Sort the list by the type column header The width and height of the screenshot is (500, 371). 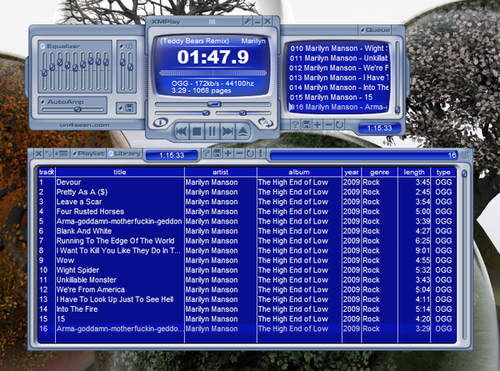pyautogui.click(x=444, y=172)
